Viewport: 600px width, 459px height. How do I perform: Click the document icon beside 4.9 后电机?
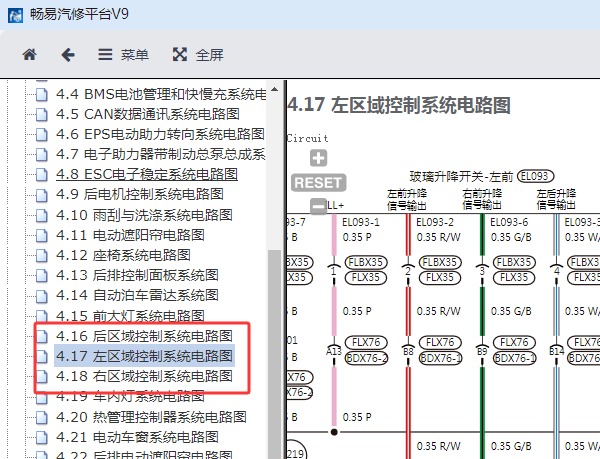click(x=42, y=195)
